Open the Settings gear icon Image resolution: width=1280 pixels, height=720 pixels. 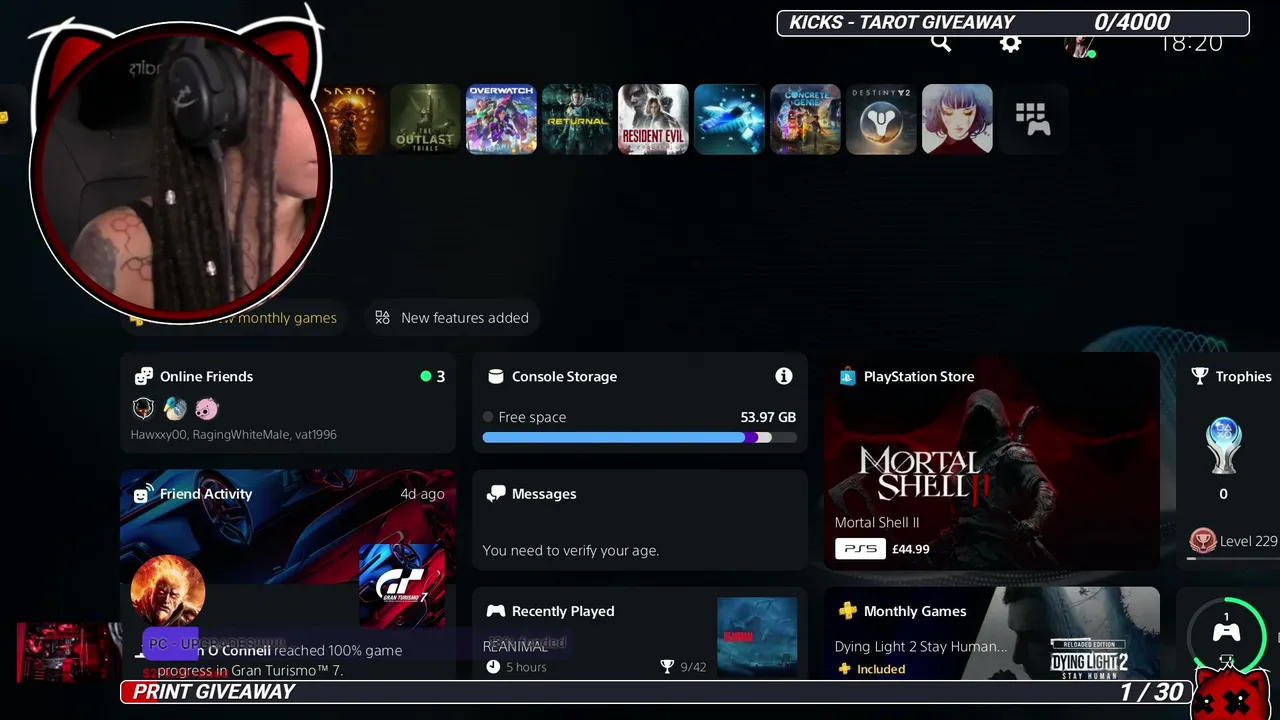coord(1011,44)
